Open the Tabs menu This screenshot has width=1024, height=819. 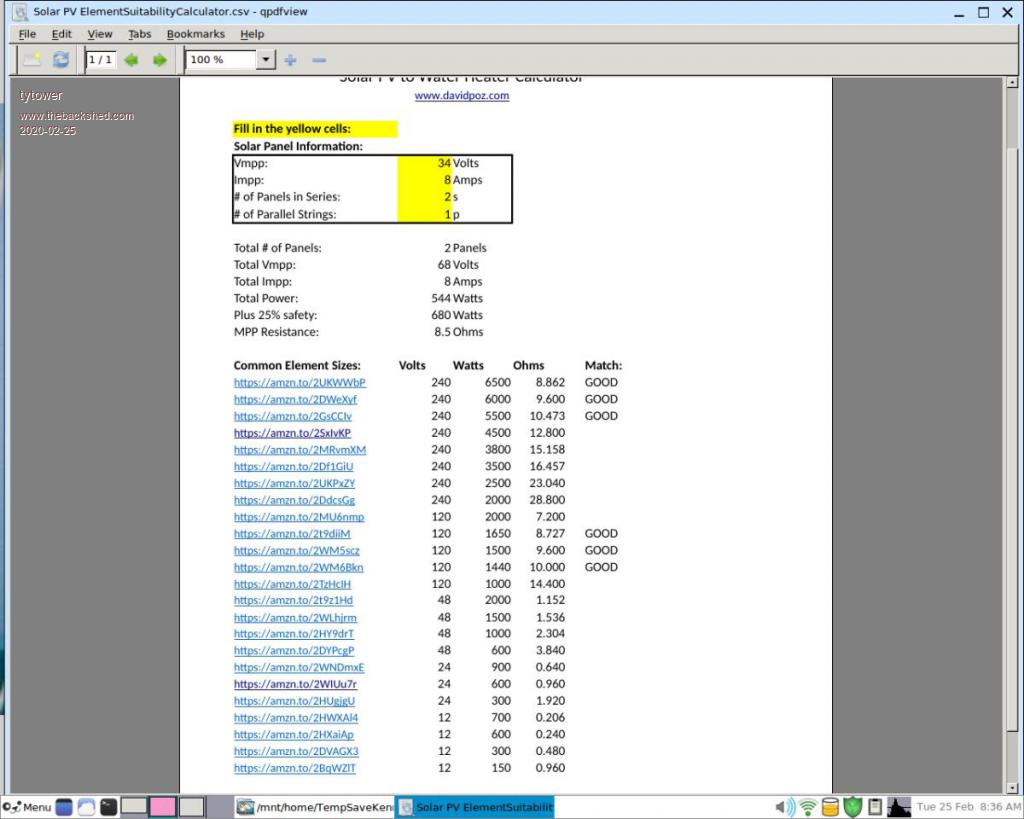click(x=140, y=34)
